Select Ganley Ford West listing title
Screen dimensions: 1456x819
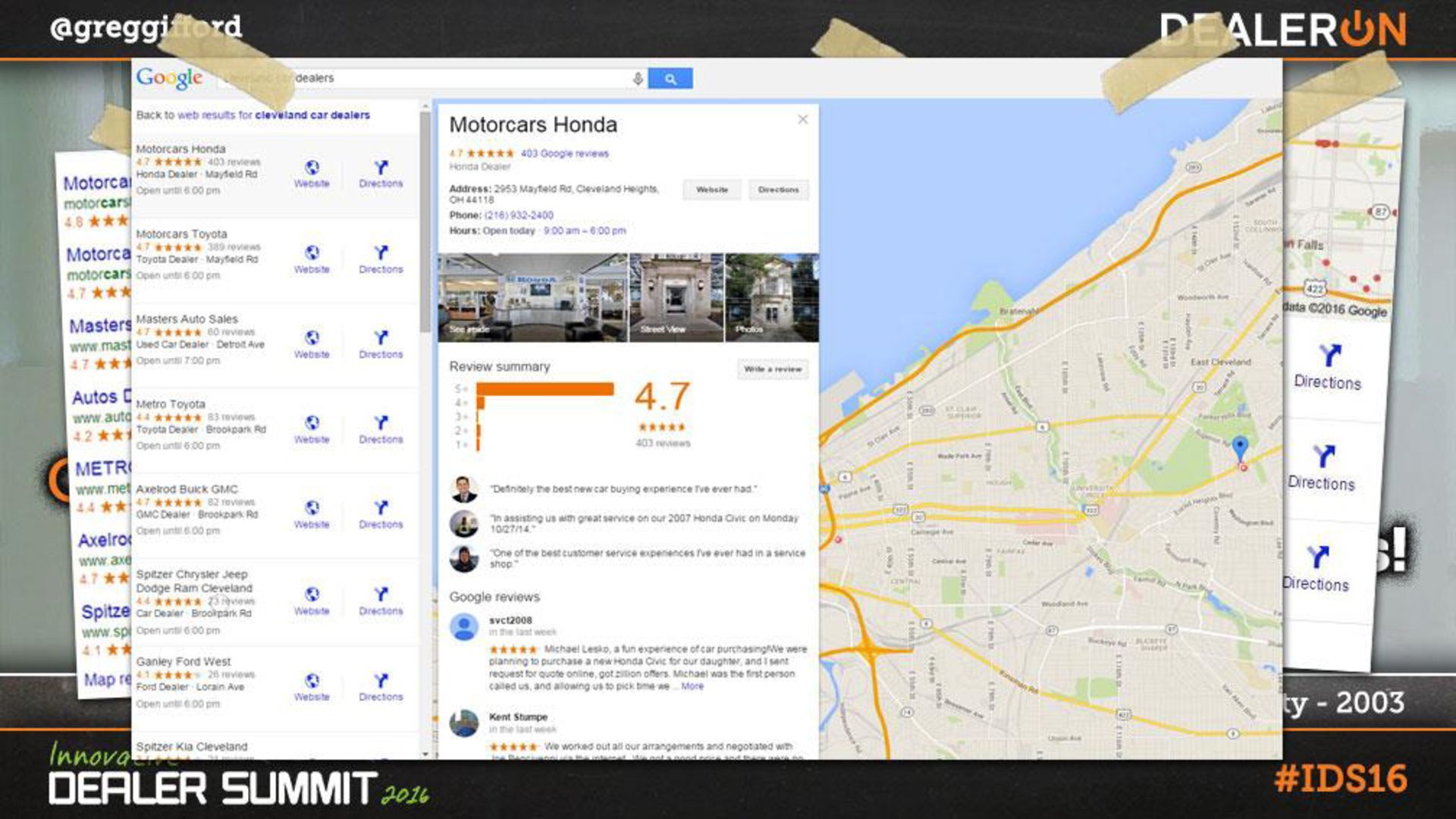[x=184, y=661]
